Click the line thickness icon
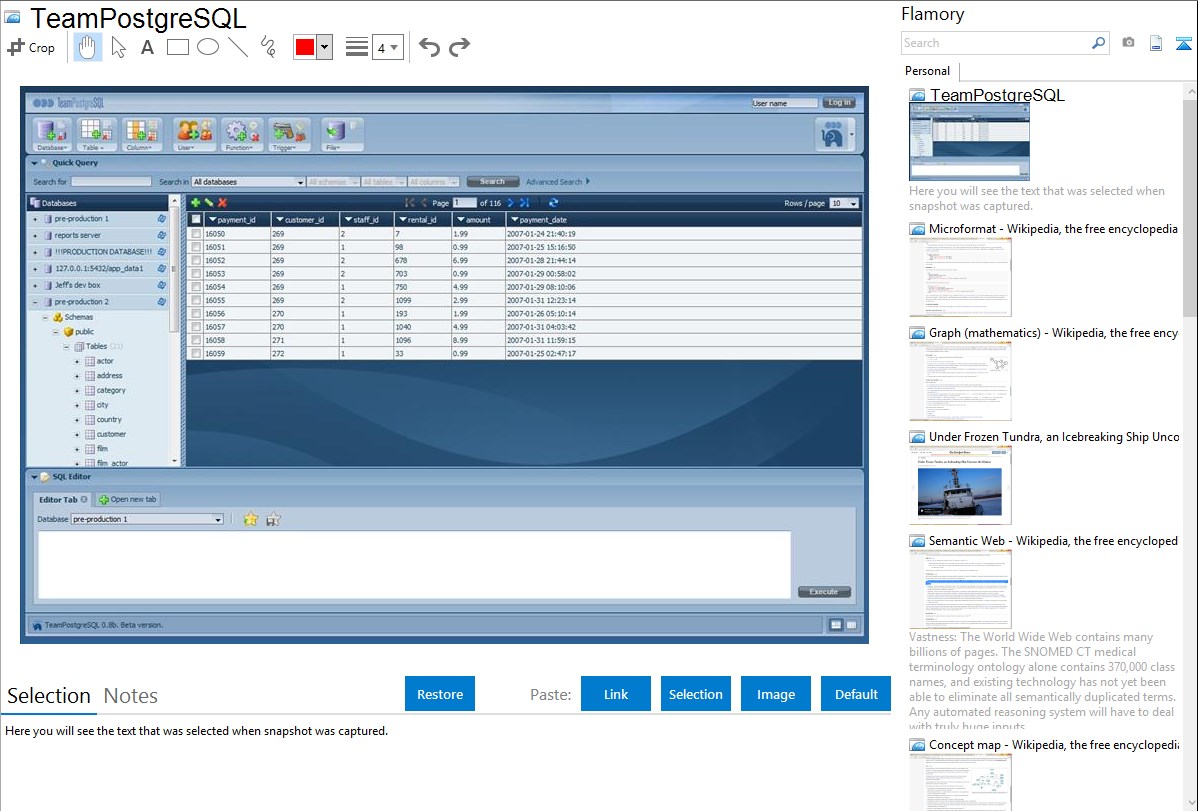 pos(357,47)
